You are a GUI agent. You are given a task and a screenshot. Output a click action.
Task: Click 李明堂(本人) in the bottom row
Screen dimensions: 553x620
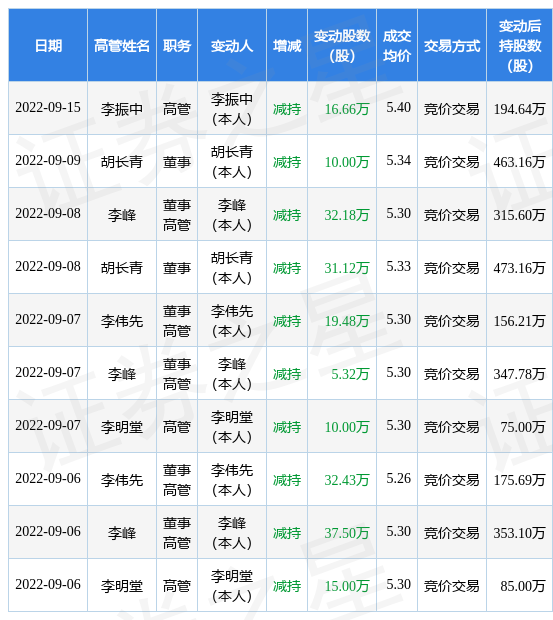(x=232, y=586)
